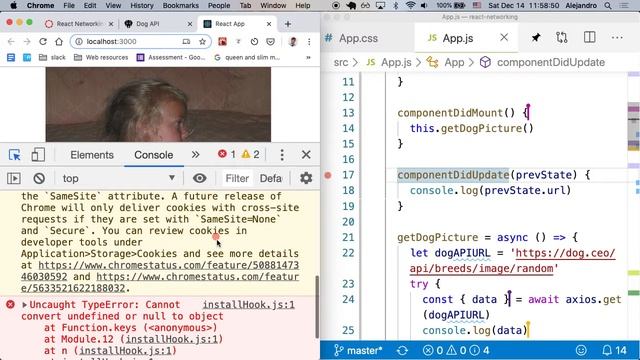Expand more DevTools tabs
Viewport: 640px width, 360px height.
(196, 155)
